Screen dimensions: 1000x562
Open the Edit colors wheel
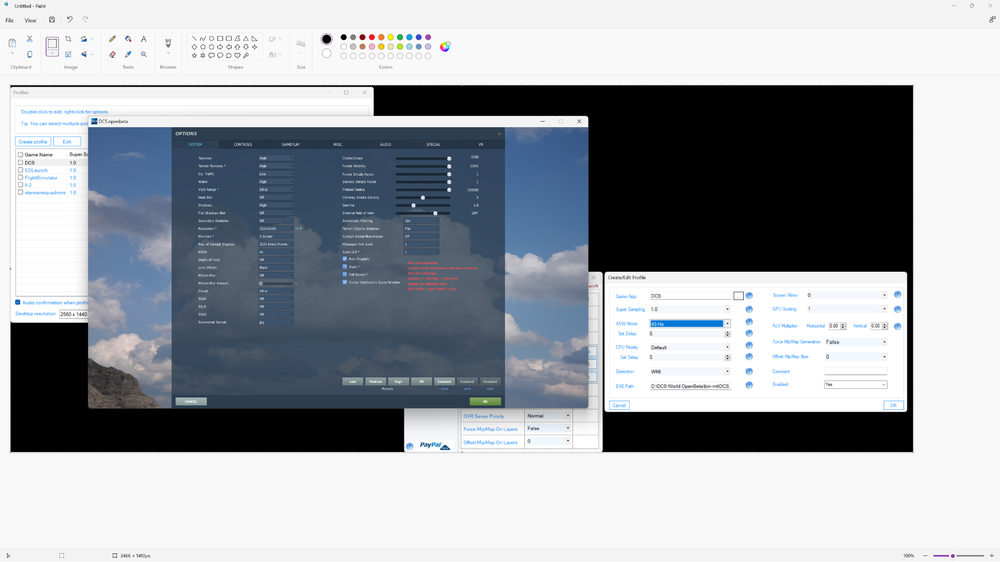click(x=445, y=47)
